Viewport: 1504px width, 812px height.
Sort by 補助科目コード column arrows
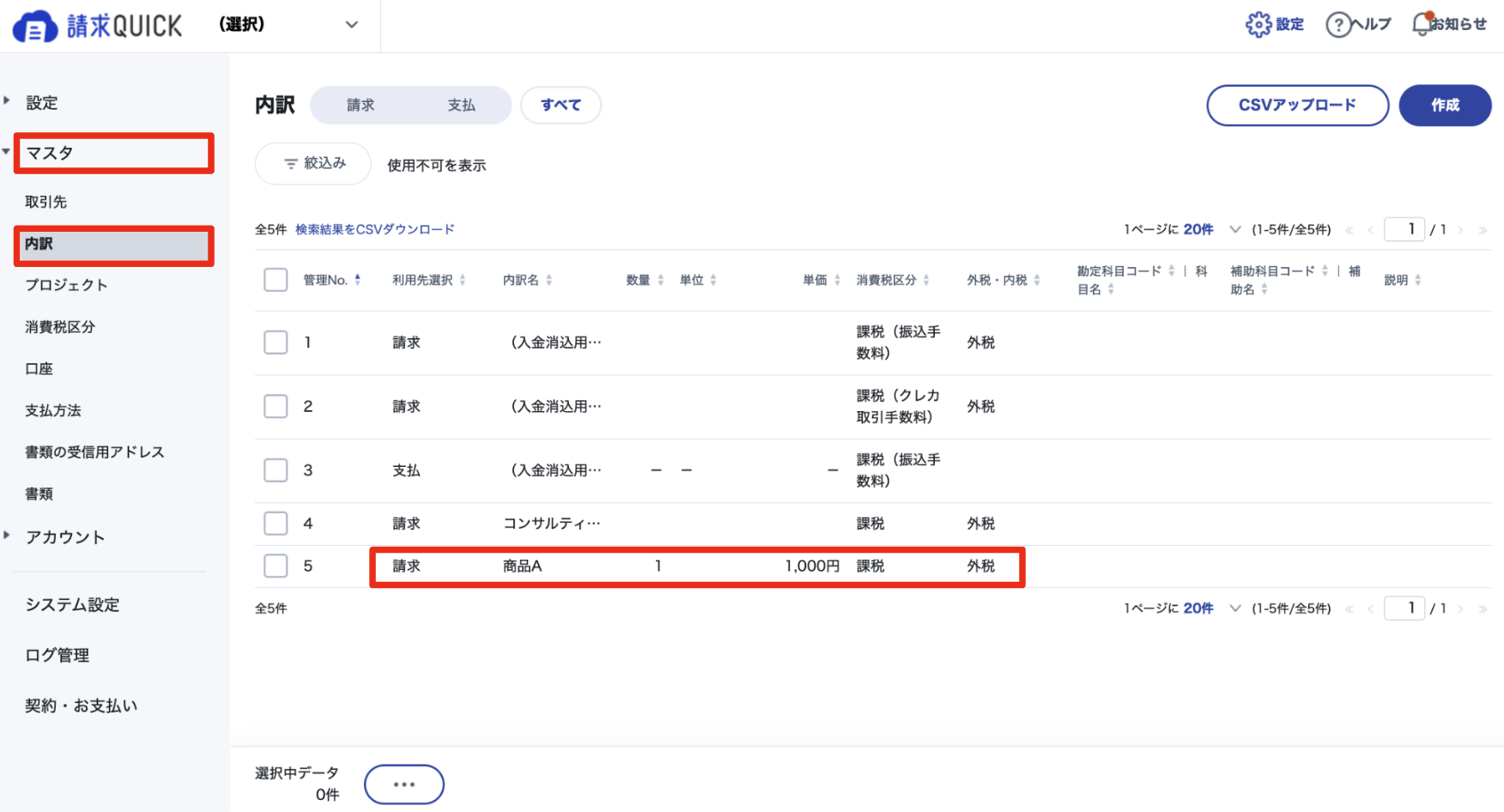[1325, 270]
